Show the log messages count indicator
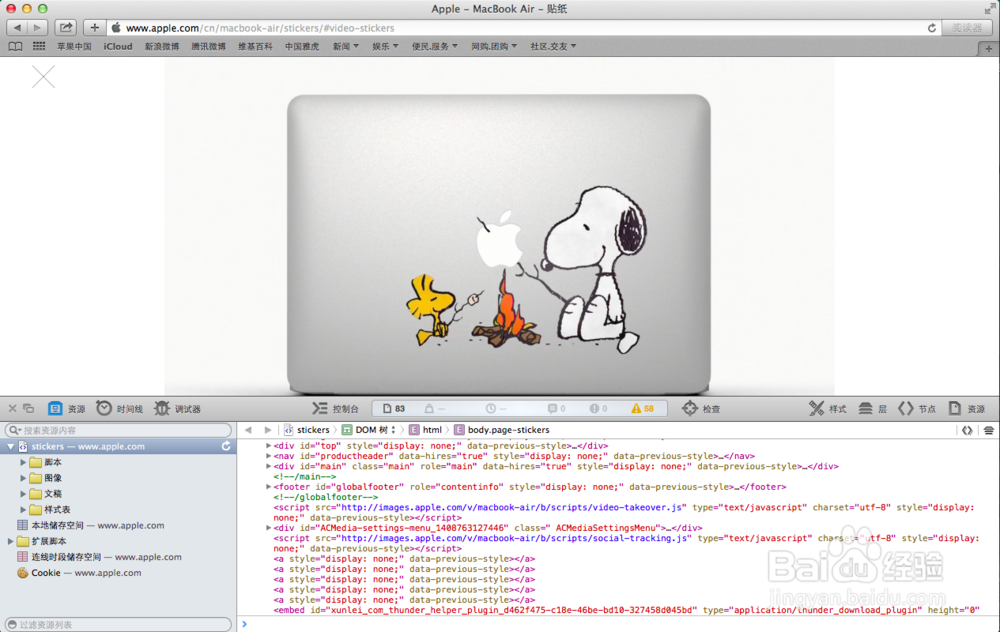 coord(556,409)
